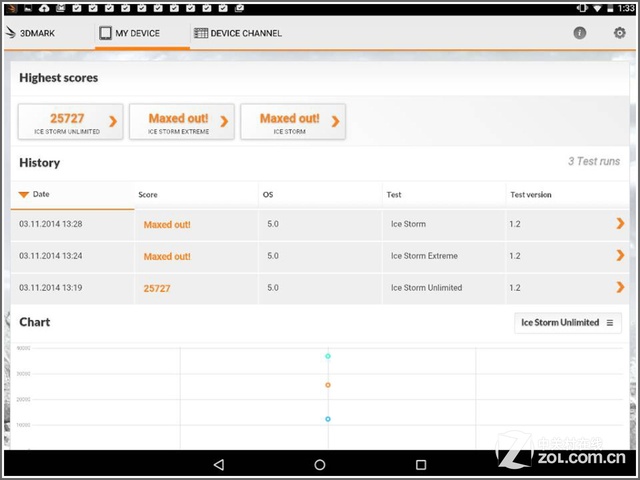Click arrow on the ICE STORM card
The height and width of the screenshot is (480, 640).
click(336, 121)
